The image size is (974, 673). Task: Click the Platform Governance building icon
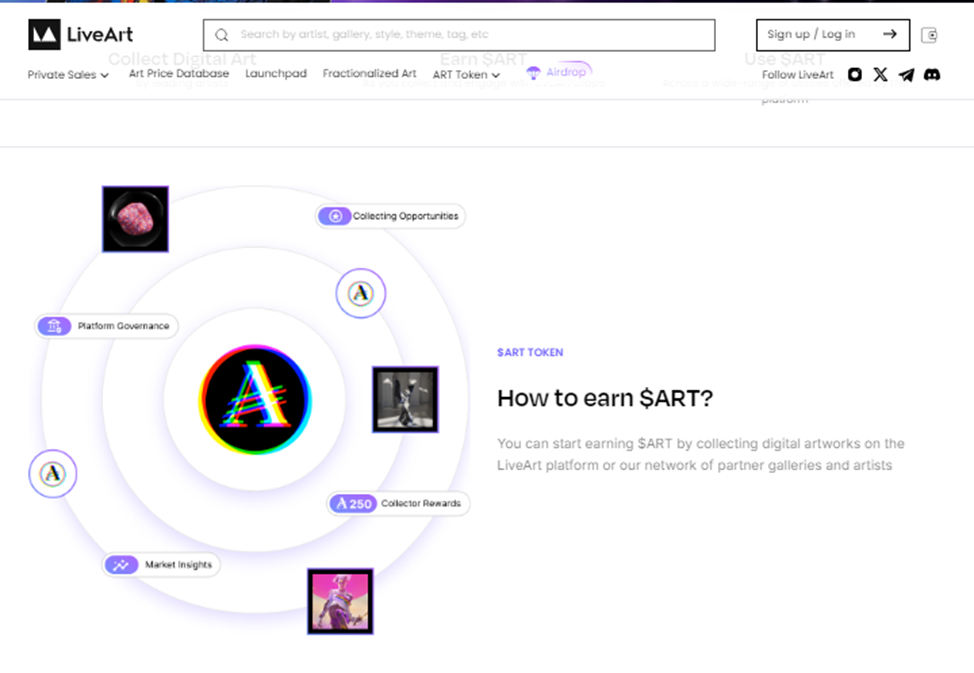[55, 326]
